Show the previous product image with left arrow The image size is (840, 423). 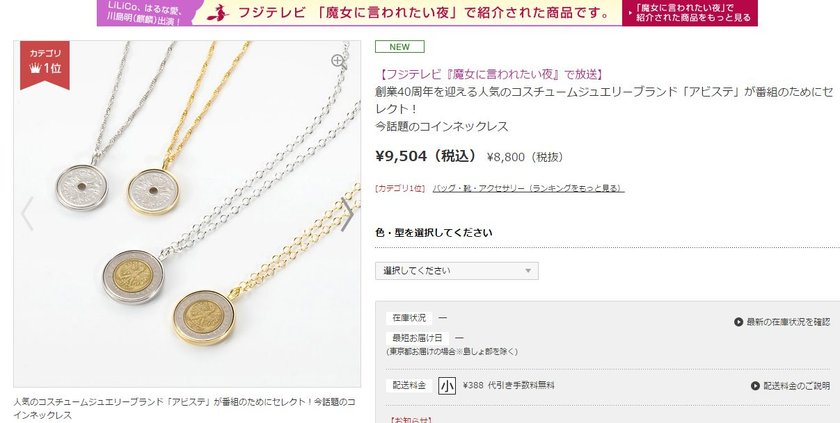(x=27, y=213)
